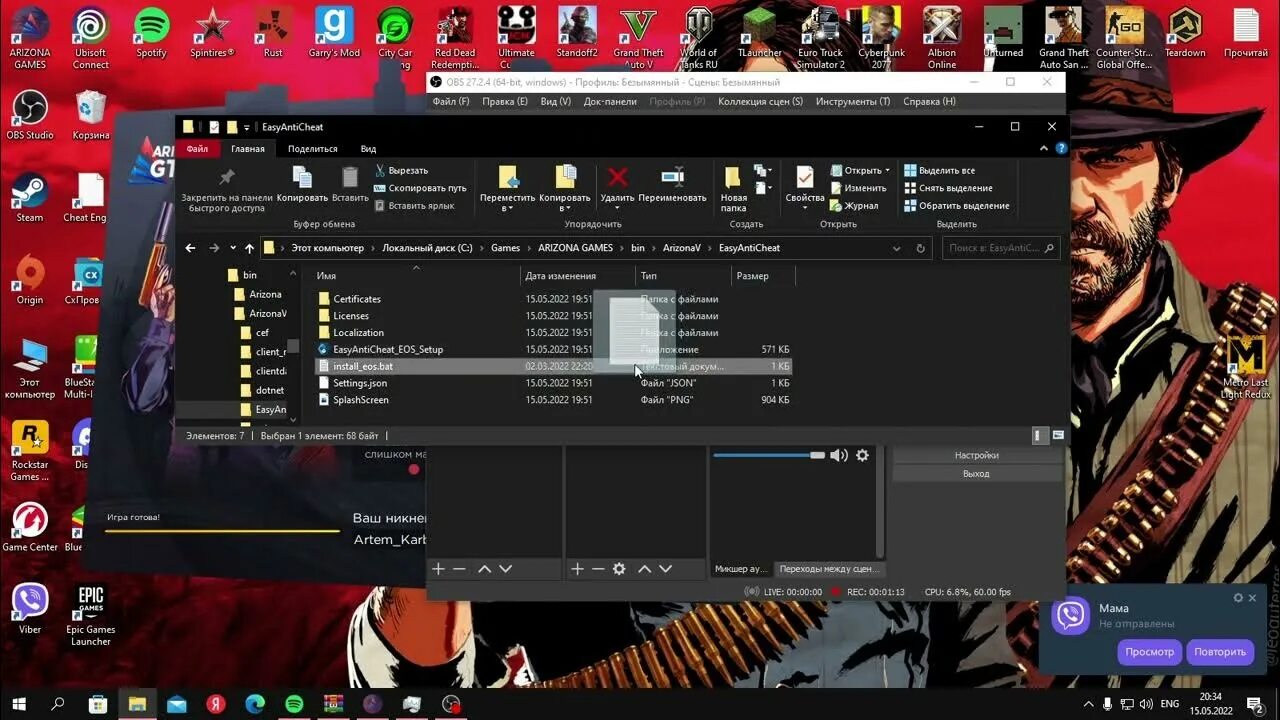Open OBS Коллекция сцен (S) menu
The image size is (1280, 720).
pos(760,102)
